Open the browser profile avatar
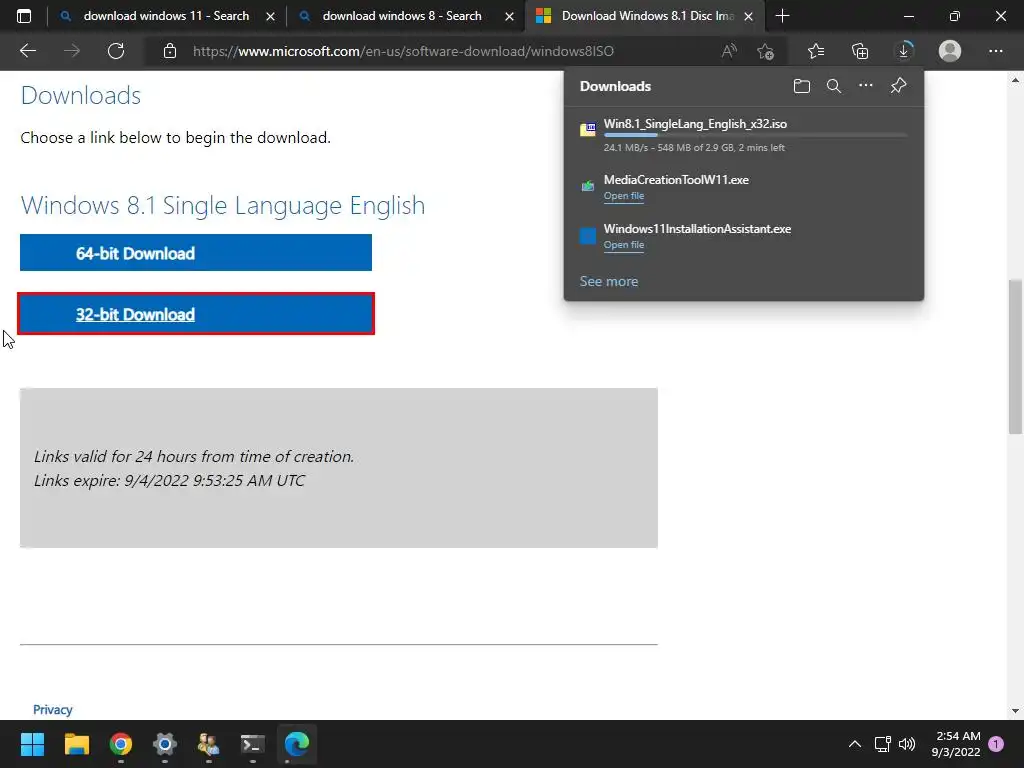The height and width of the screenshot is (768, 1024). click(x=950, y=51)
